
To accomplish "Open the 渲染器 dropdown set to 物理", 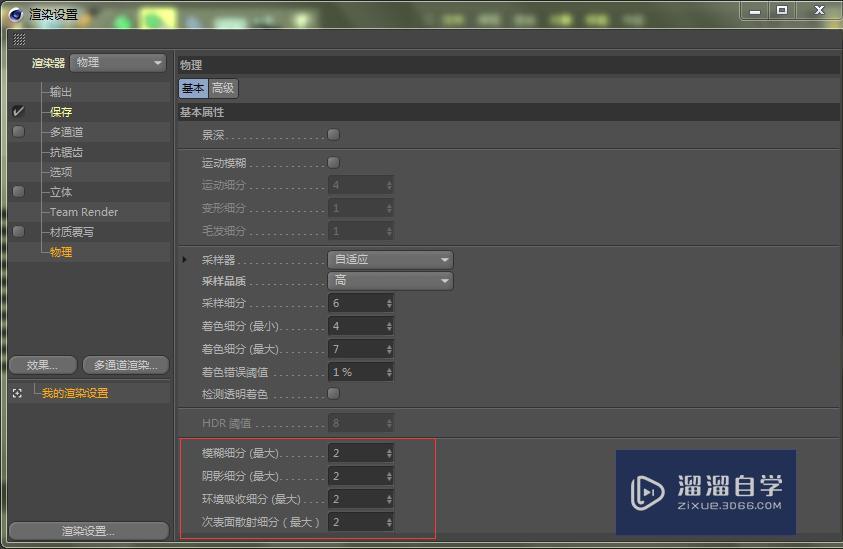I will tap(118, 63).
